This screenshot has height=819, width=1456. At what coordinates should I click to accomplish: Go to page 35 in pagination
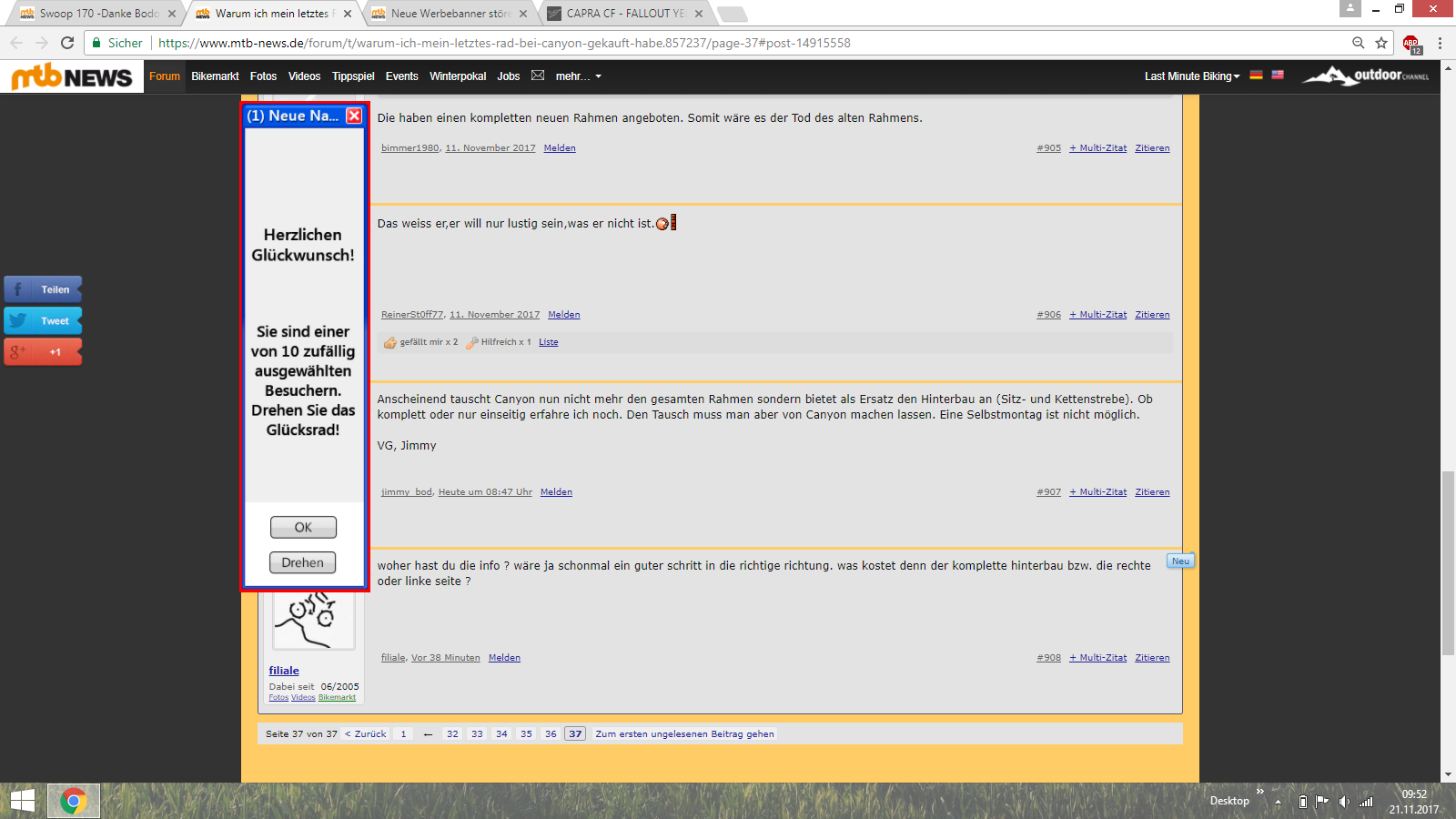[x=526, y=734]
